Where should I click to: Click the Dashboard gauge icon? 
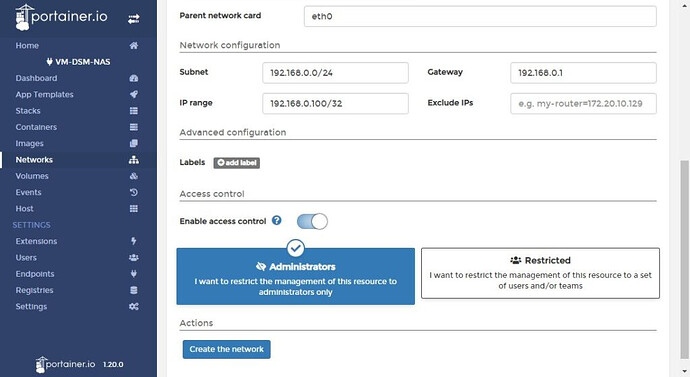pyautogui.click(x=134, y=78)
